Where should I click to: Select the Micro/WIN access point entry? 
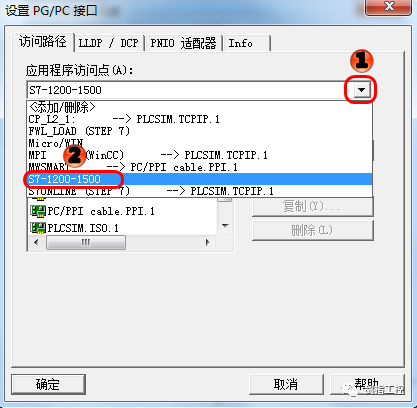coord(199,143)
